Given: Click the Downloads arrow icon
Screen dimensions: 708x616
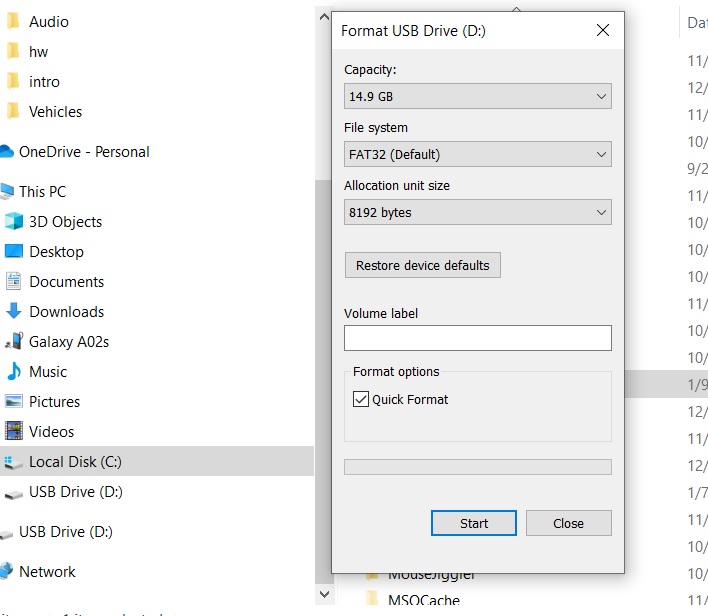Looking at the screenshot, I should tap(14, 312).
